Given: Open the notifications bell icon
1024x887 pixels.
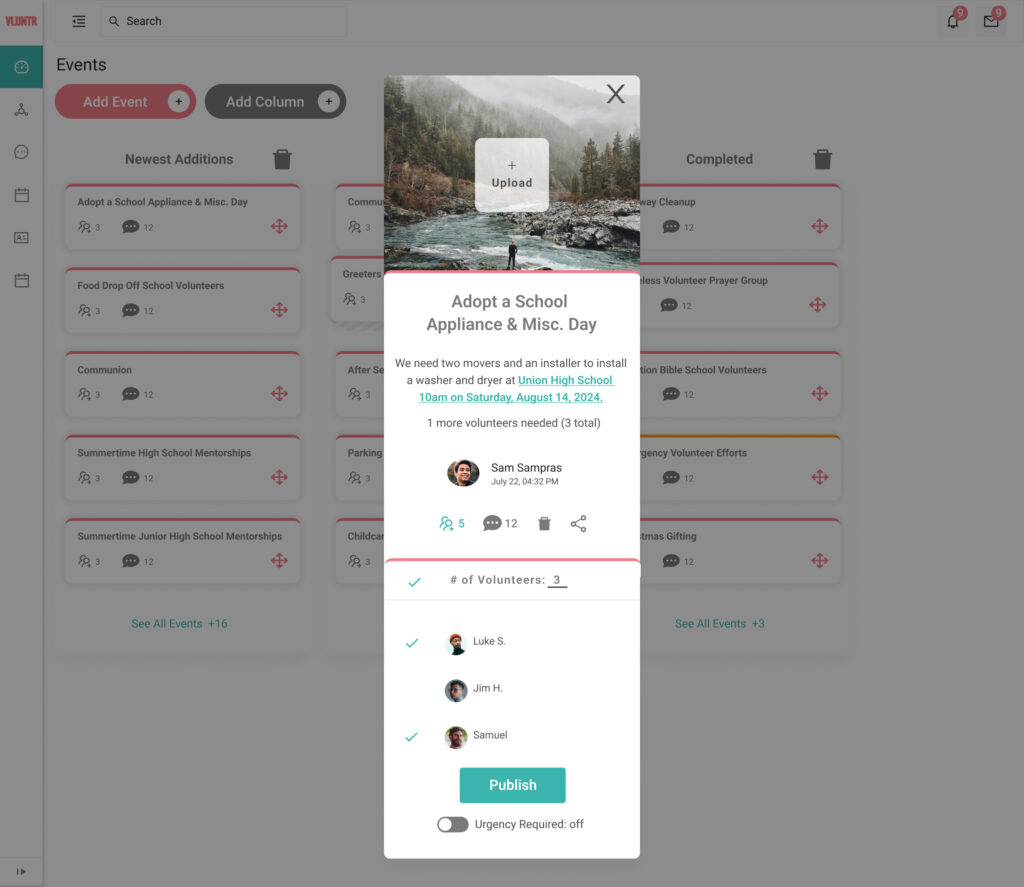Looking at the screenshot, I should [x=953, y=21].
